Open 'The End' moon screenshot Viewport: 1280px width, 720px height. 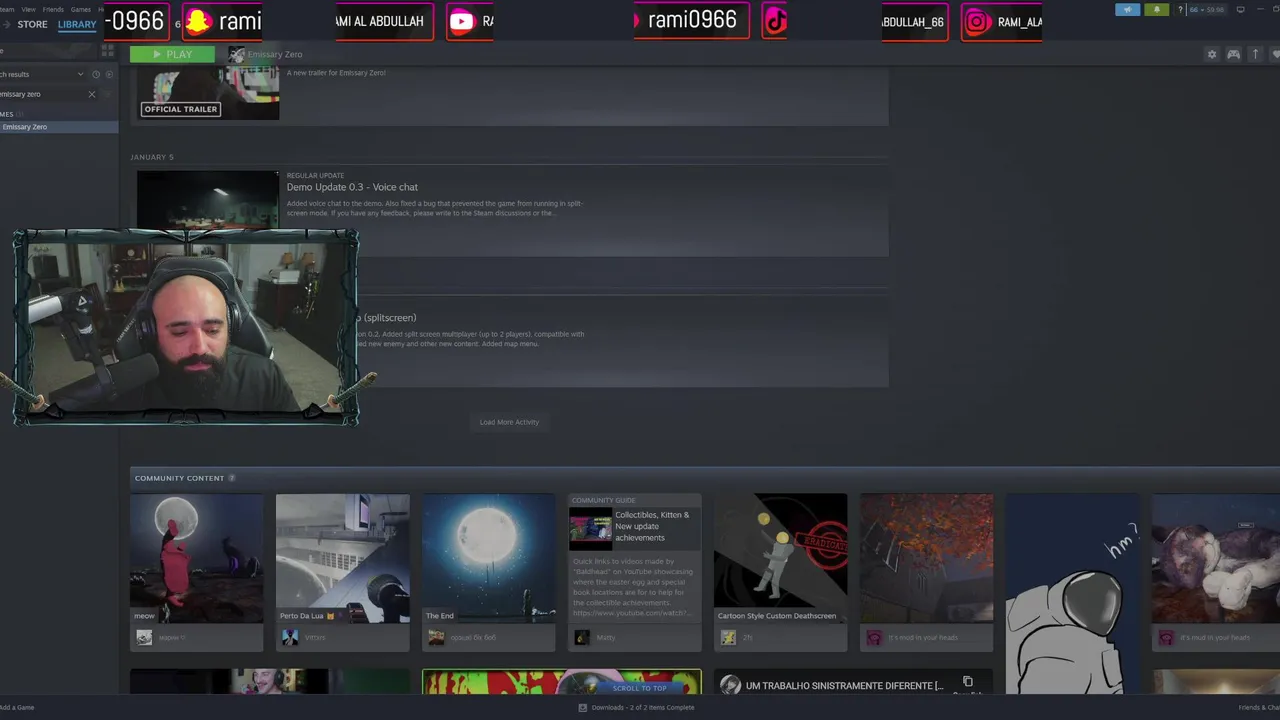coord(488,558)
